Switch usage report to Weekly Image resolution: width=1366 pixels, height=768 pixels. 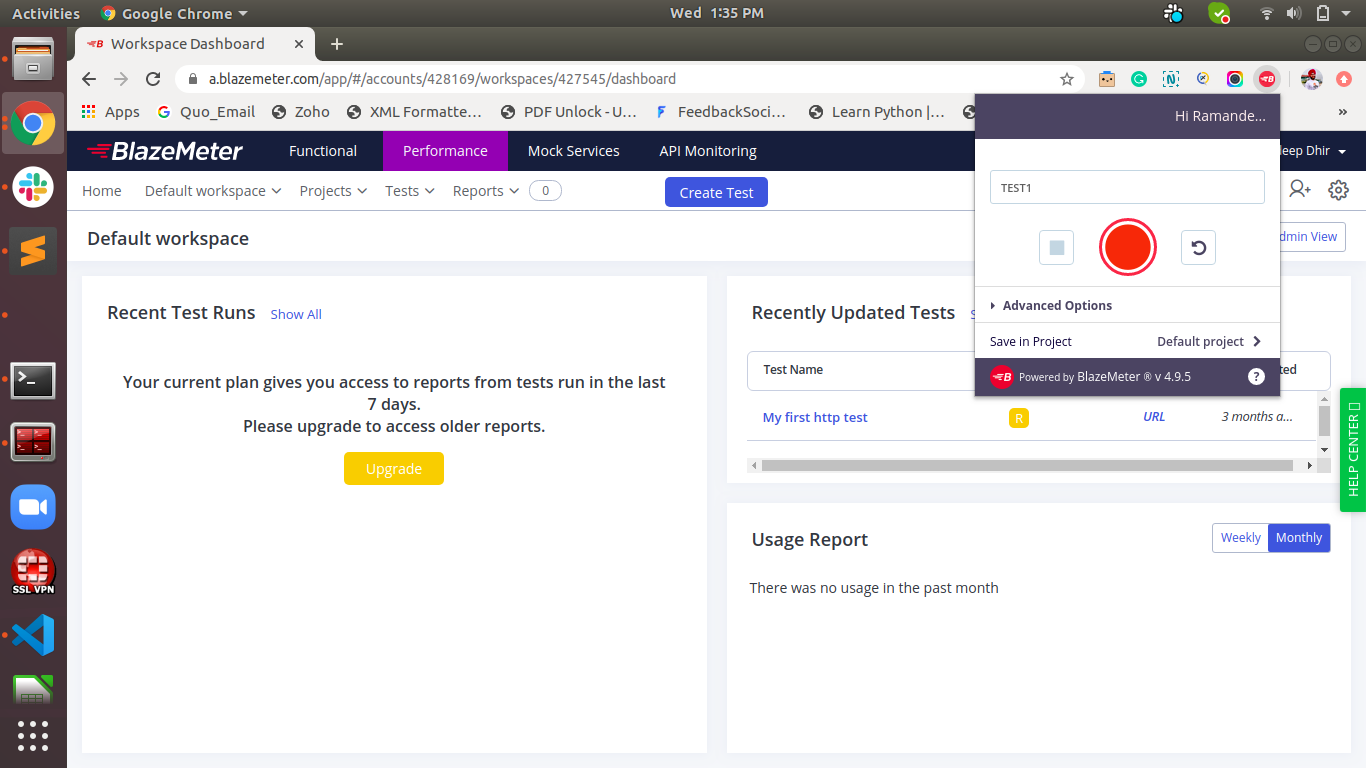click(x=1240, y=538)
